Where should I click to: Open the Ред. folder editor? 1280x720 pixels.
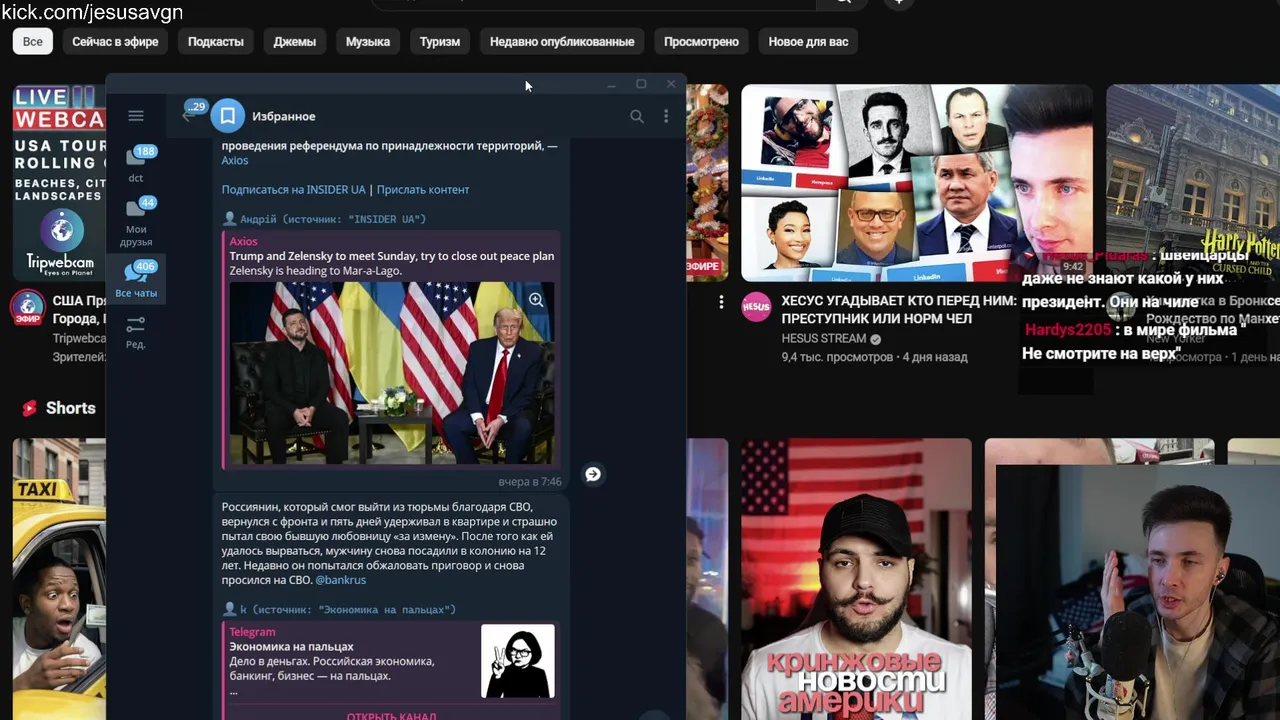tap(136, 332)
